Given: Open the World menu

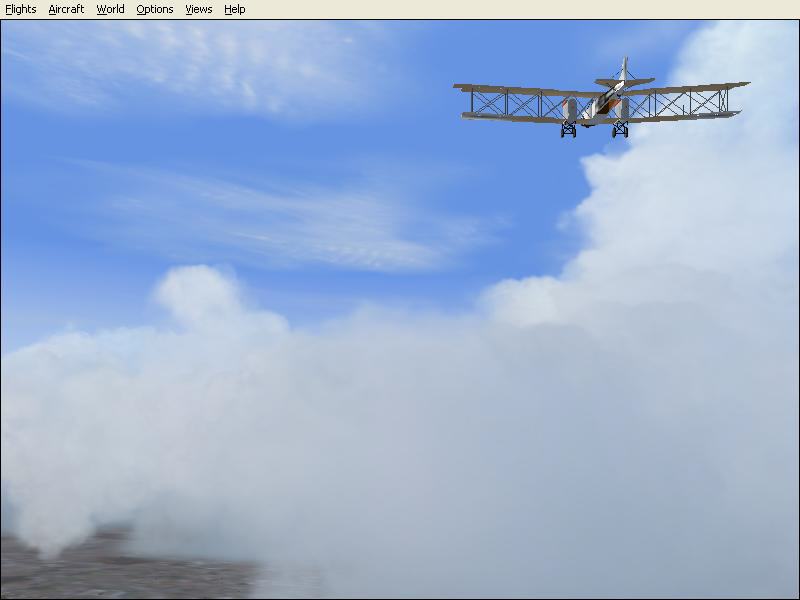Looking at the screenshot, I should (110, 9).
